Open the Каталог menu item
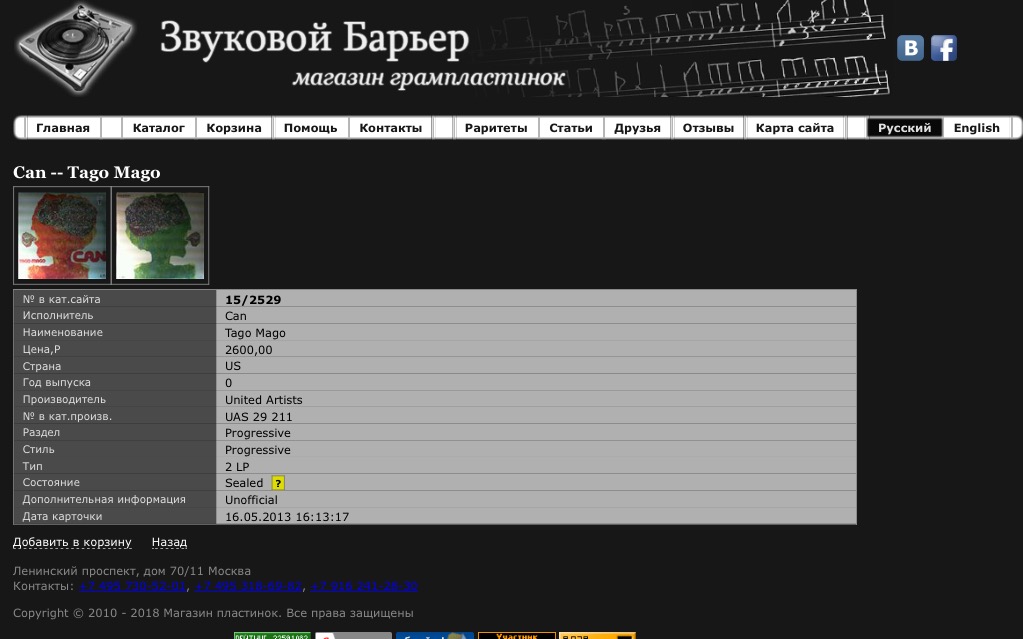1023x639 pixels. (158, 128)
